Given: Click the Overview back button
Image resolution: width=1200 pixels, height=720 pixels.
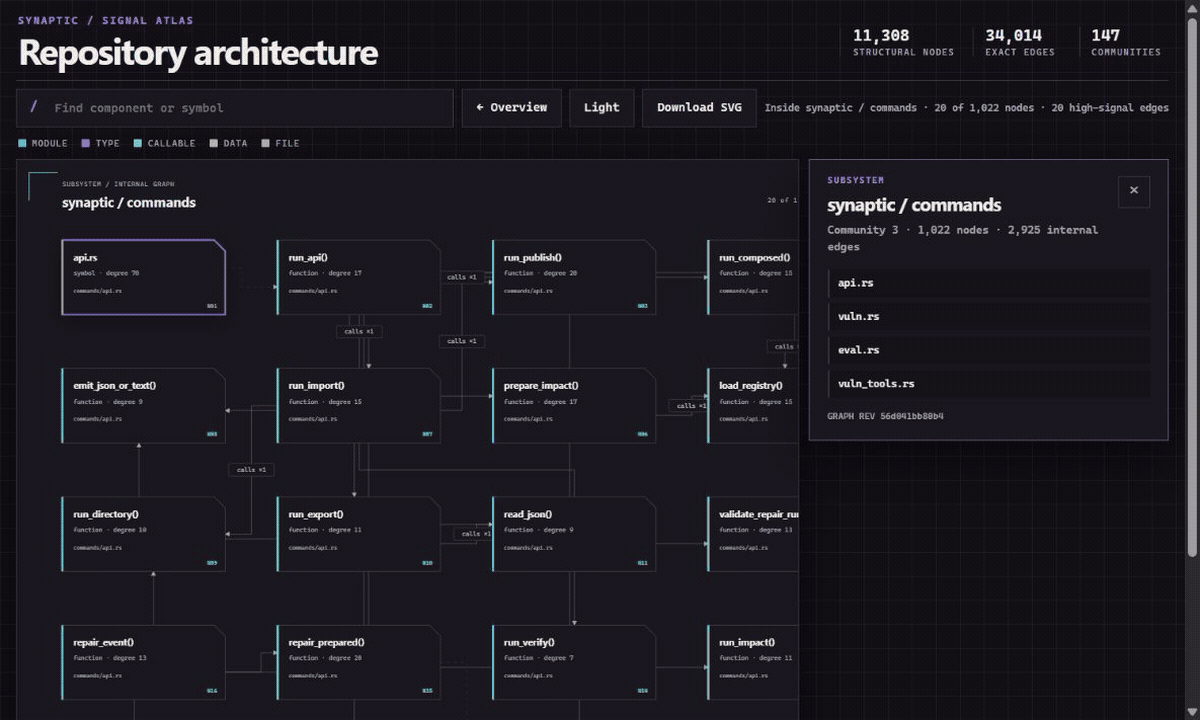Looking at the screenshot, I should click(x=512, y=108).
